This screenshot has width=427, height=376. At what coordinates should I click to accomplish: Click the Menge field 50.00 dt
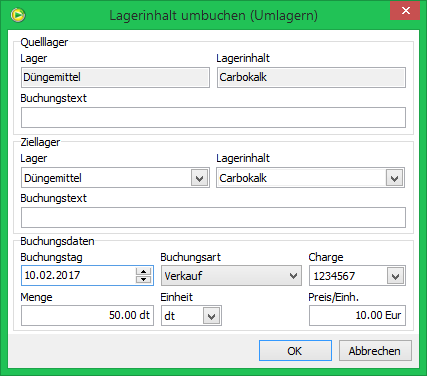tap(87, 315)
